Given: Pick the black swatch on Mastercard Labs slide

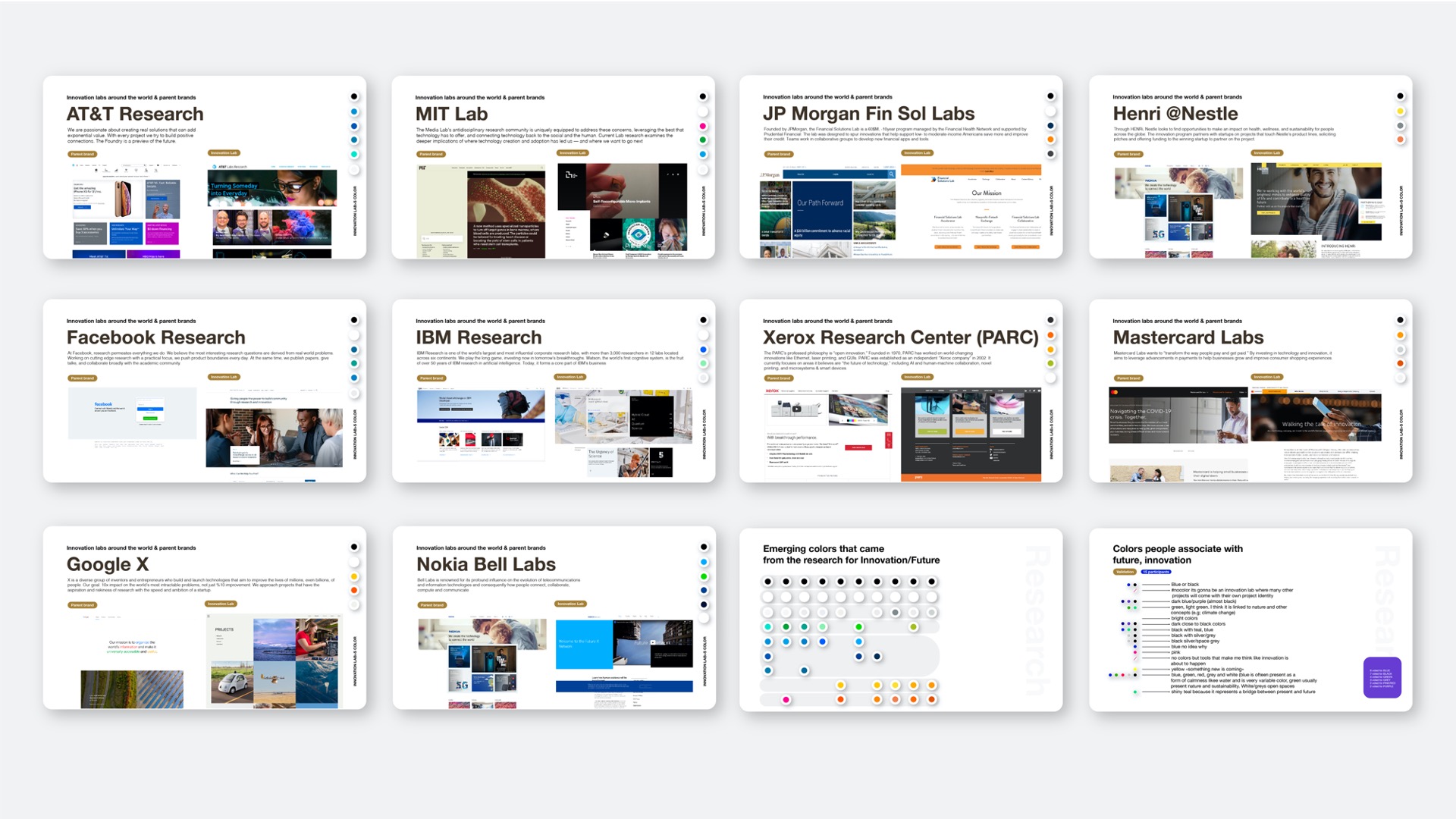Looking at the screenshot, I should (x=1401, y=320).
